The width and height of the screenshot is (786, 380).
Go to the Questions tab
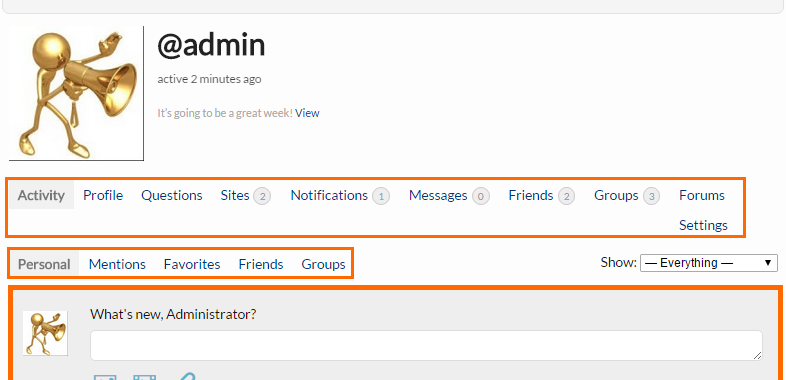(x=171, y=195)
